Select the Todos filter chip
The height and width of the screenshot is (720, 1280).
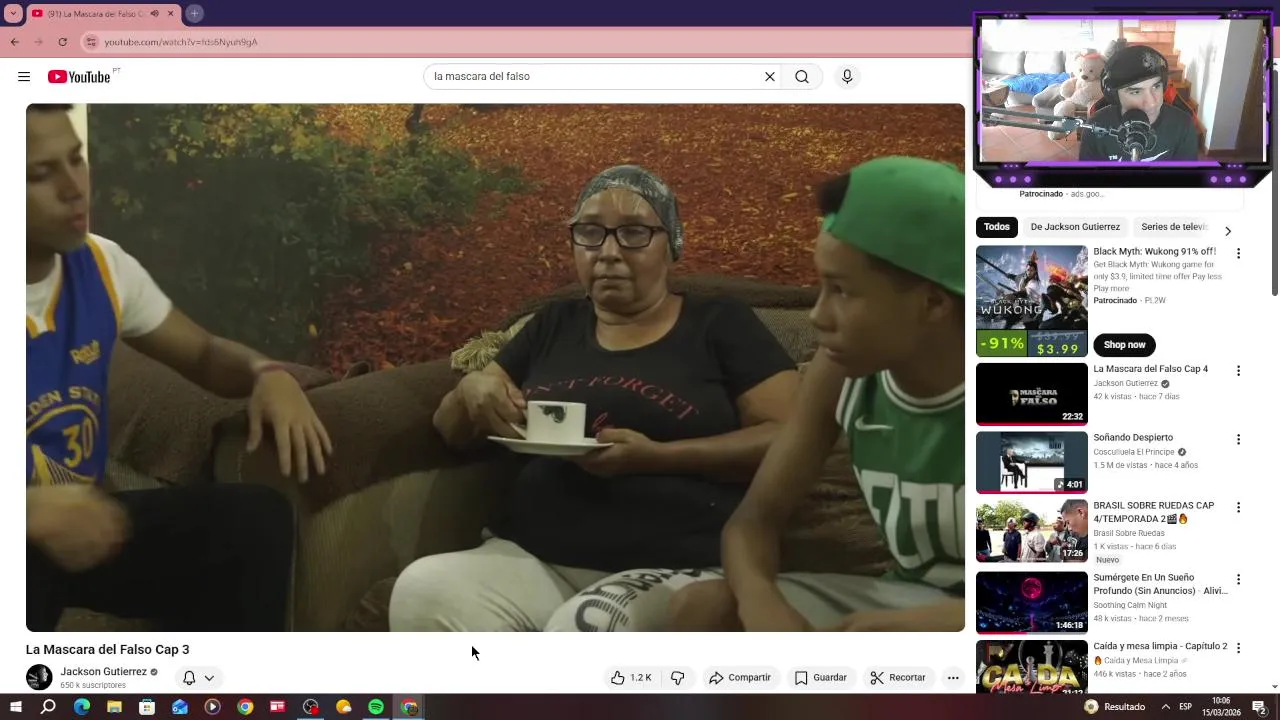(x=997, y=227)
